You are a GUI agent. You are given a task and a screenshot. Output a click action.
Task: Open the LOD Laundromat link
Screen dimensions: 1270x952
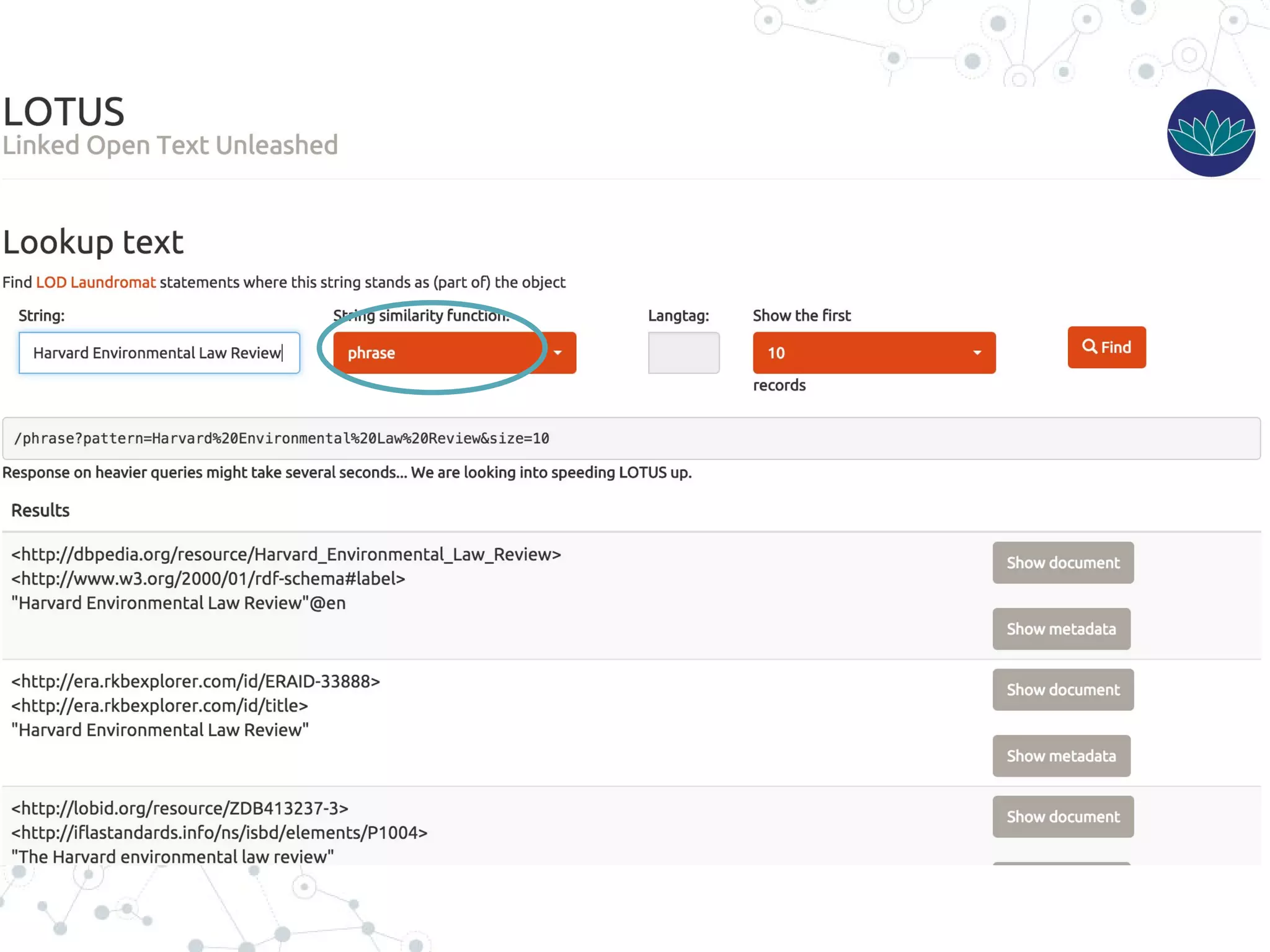point(95,283)
